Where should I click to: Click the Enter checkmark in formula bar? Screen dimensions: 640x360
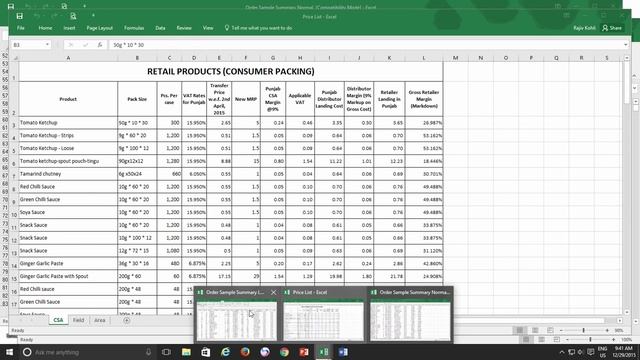[x=85, y=44]
